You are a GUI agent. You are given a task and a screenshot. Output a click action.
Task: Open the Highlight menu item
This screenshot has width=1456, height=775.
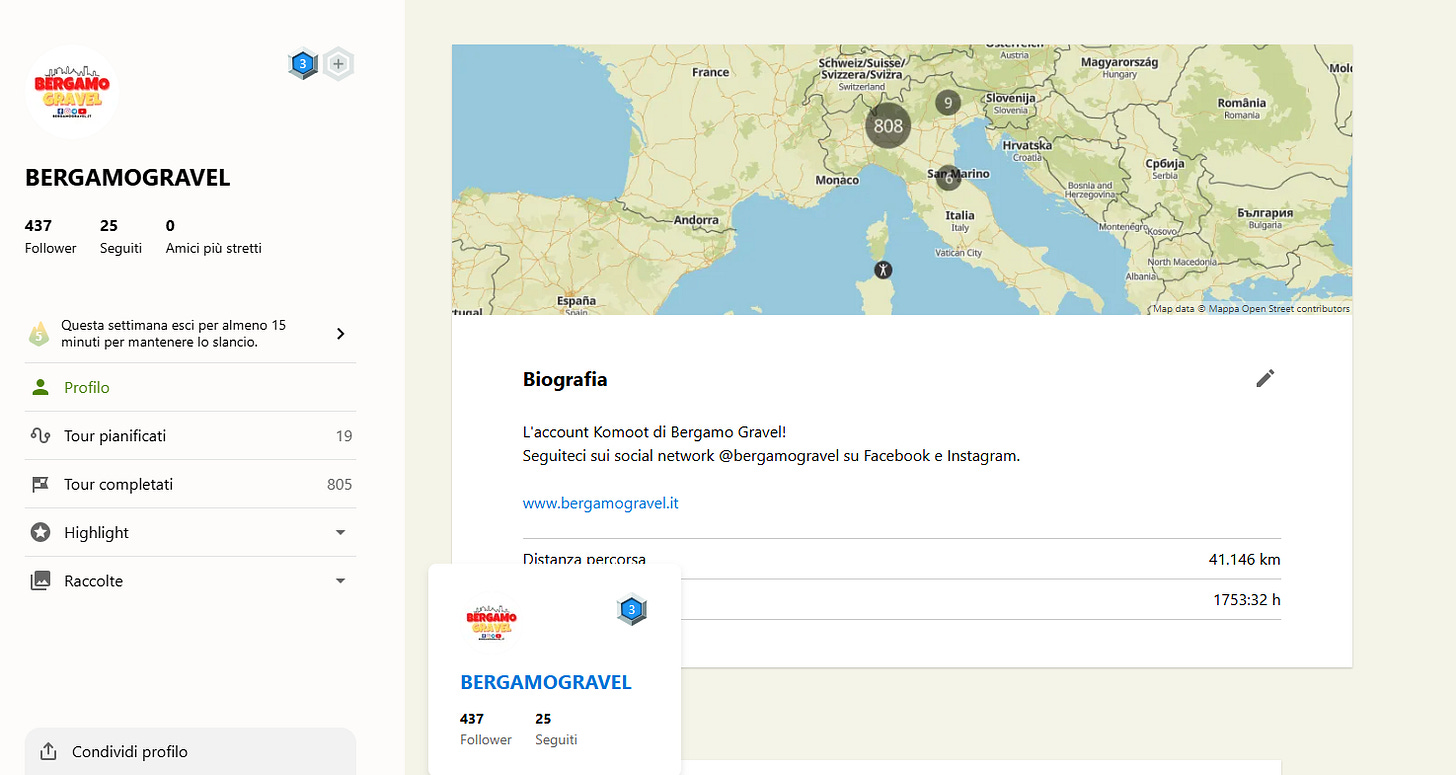tap(190, 533)
